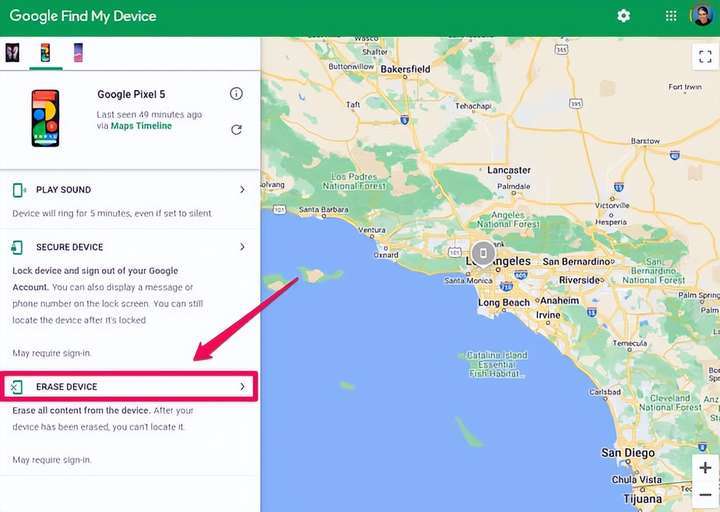Click the Play Sound phone icon
720x512 pixels.
[x=19, y=190]
